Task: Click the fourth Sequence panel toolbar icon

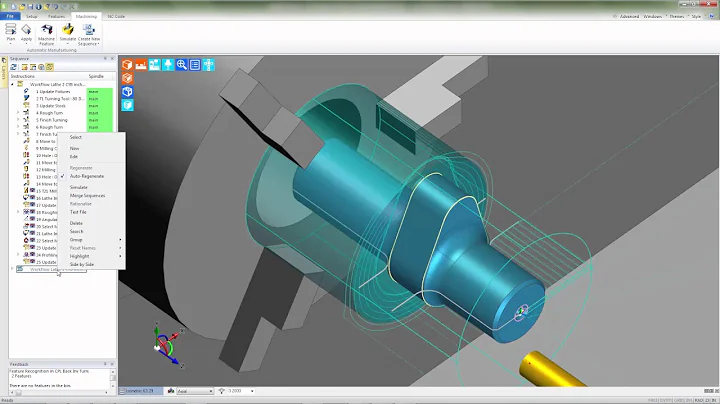Action: click(x=41, y=67)
